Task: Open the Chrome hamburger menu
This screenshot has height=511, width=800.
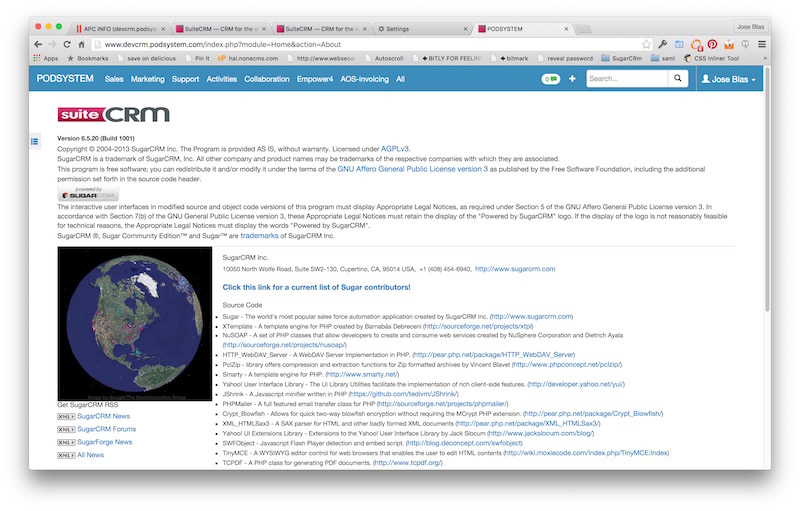Action: coord(762,44)
